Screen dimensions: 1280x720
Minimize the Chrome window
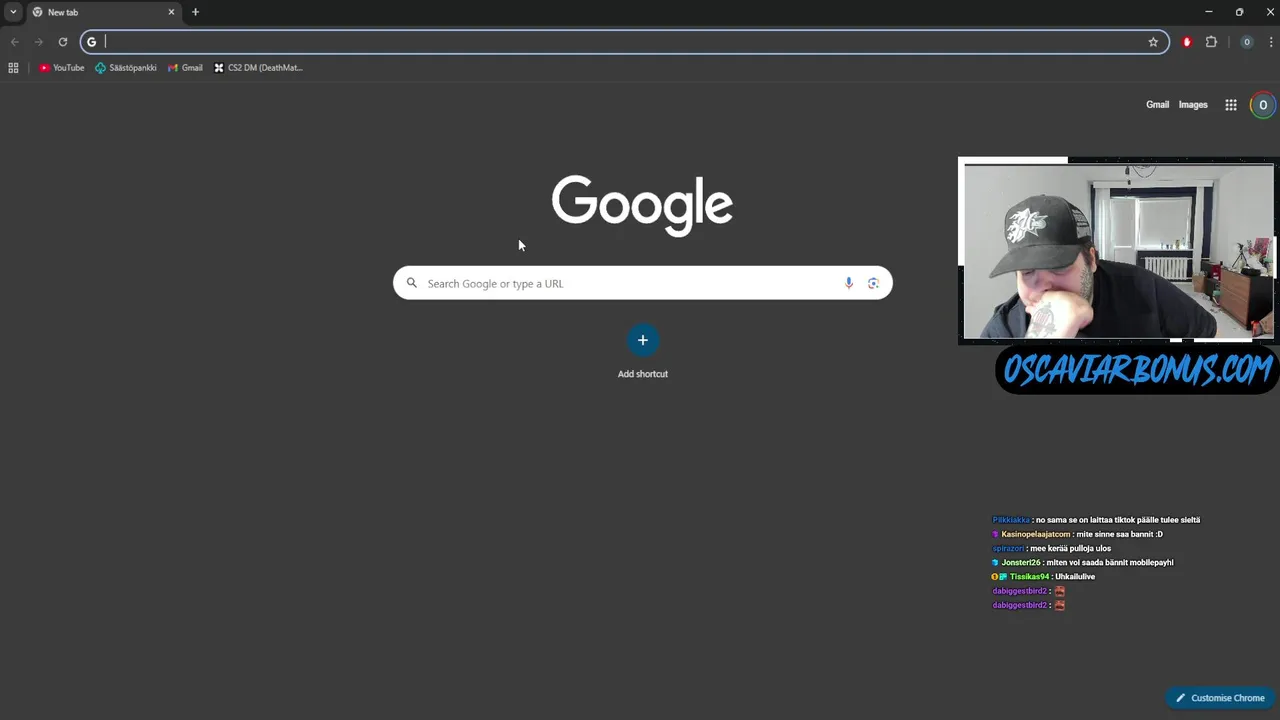pyautogui.click(x=1208, y=12)
